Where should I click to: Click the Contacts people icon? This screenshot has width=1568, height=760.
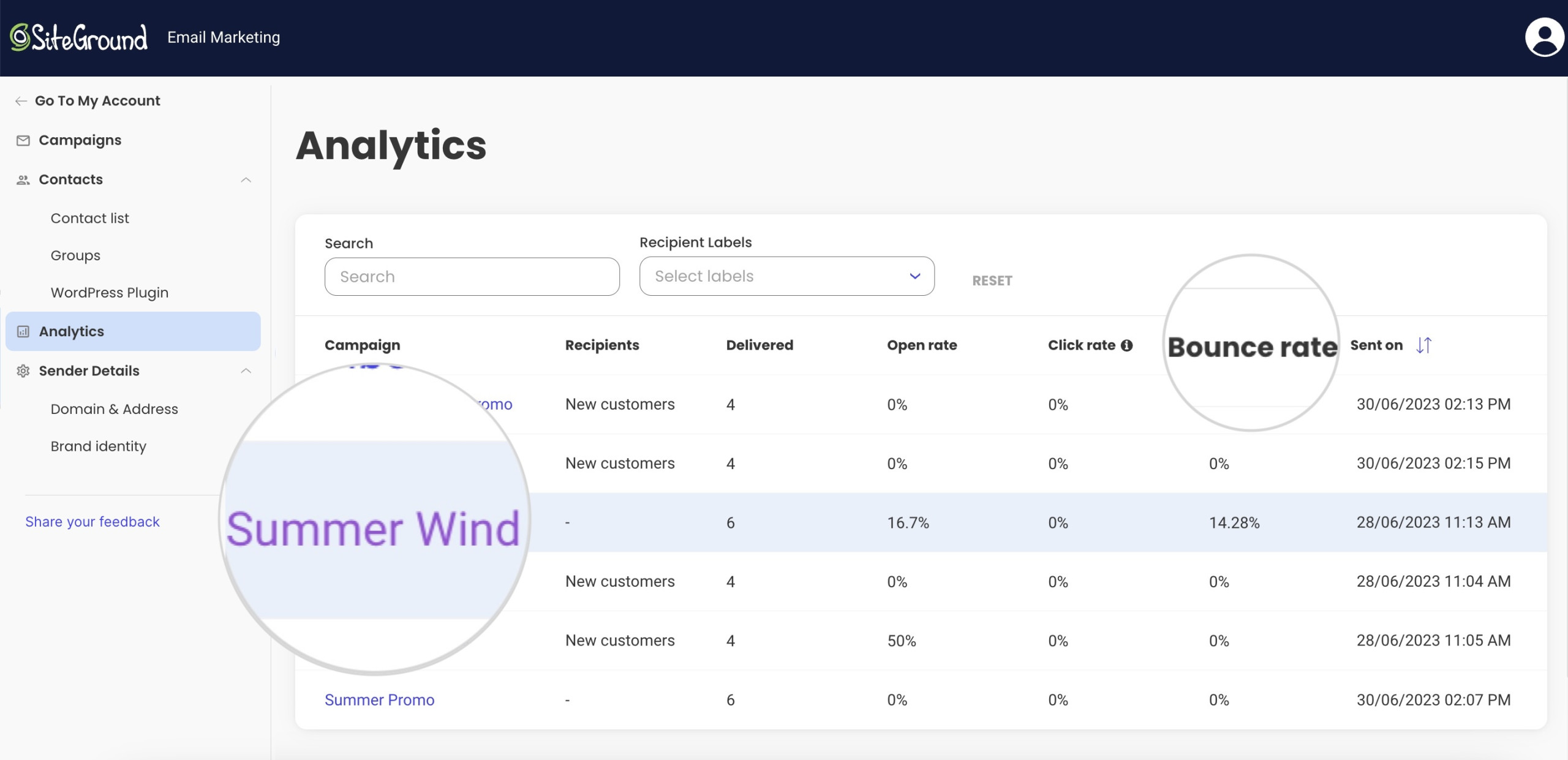(x=23, y=180)
